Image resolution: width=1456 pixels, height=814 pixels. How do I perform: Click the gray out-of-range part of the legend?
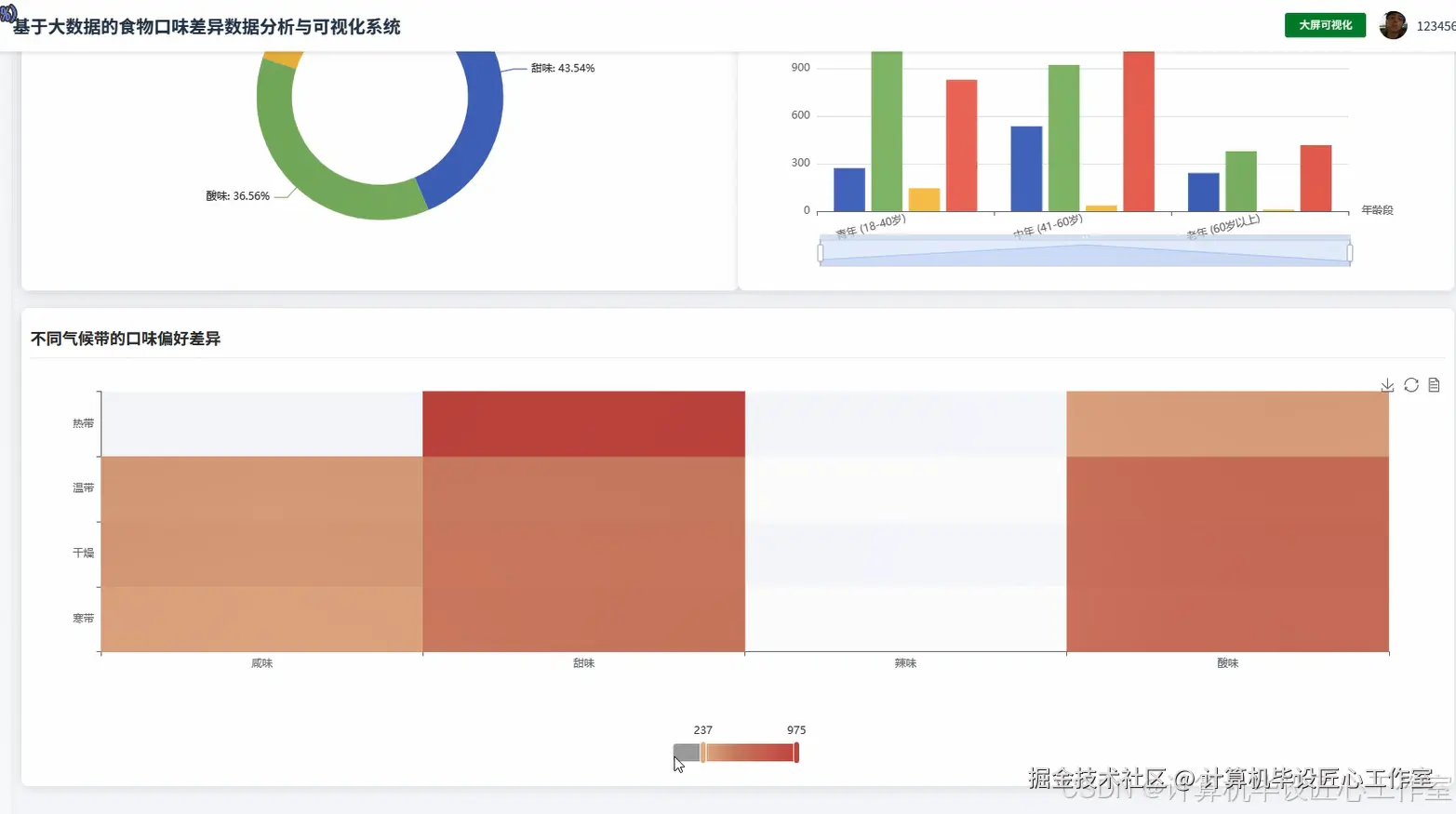coord(687,753)
